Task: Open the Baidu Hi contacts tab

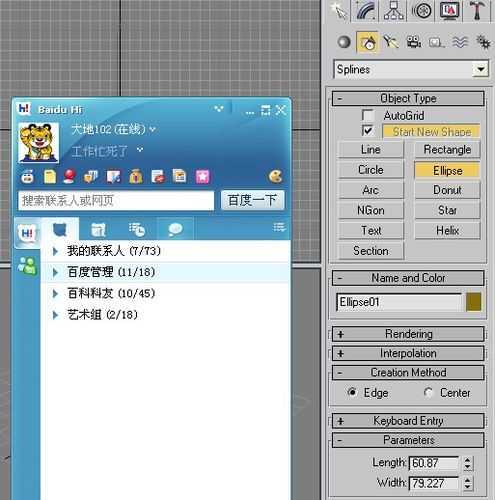Action: 60,229
